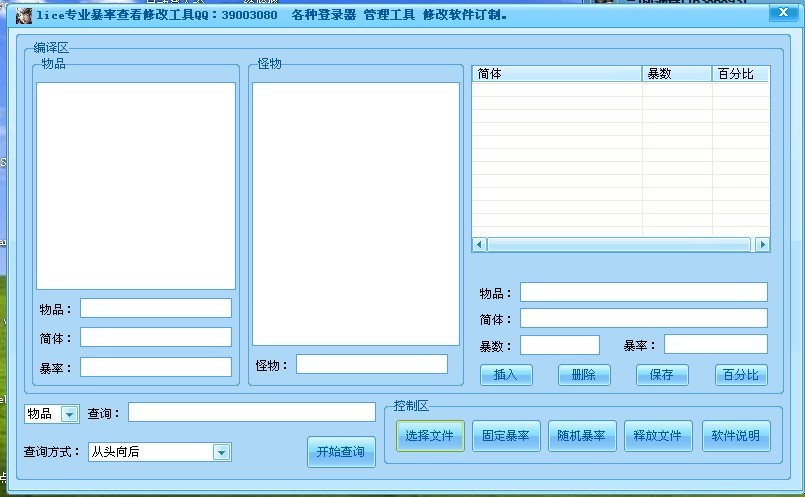Click the app icon in the title bar
This screenshot has width=805, height=497.
(x=24, y=15)
